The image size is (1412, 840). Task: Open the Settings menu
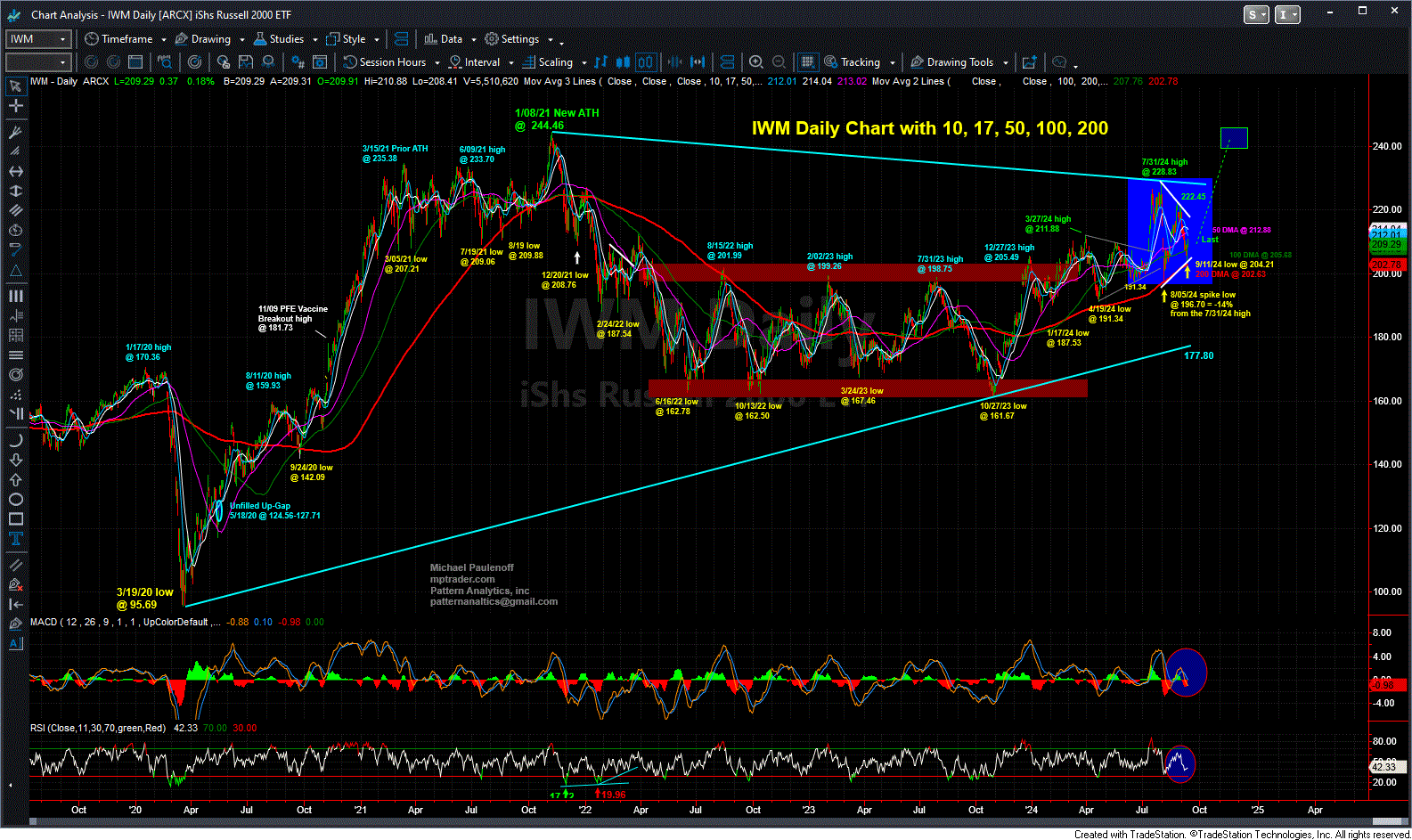(511, 39)
